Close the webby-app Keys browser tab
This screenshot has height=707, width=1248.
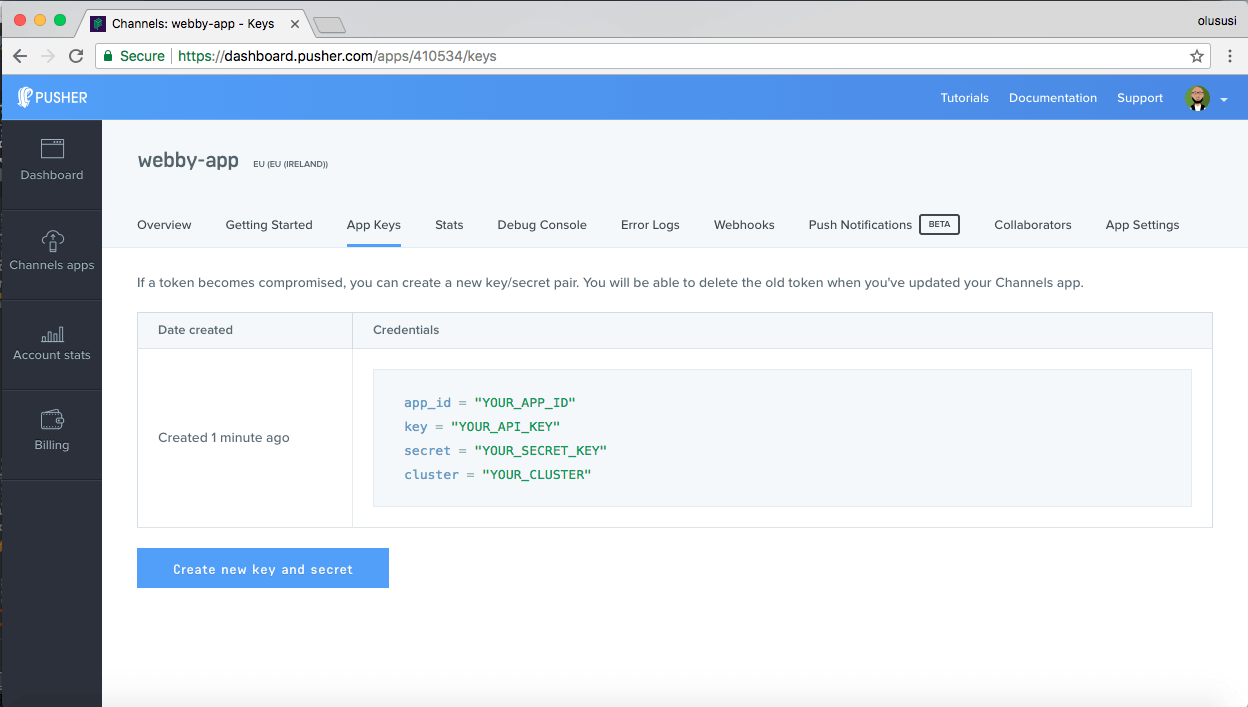click(295, 23)
